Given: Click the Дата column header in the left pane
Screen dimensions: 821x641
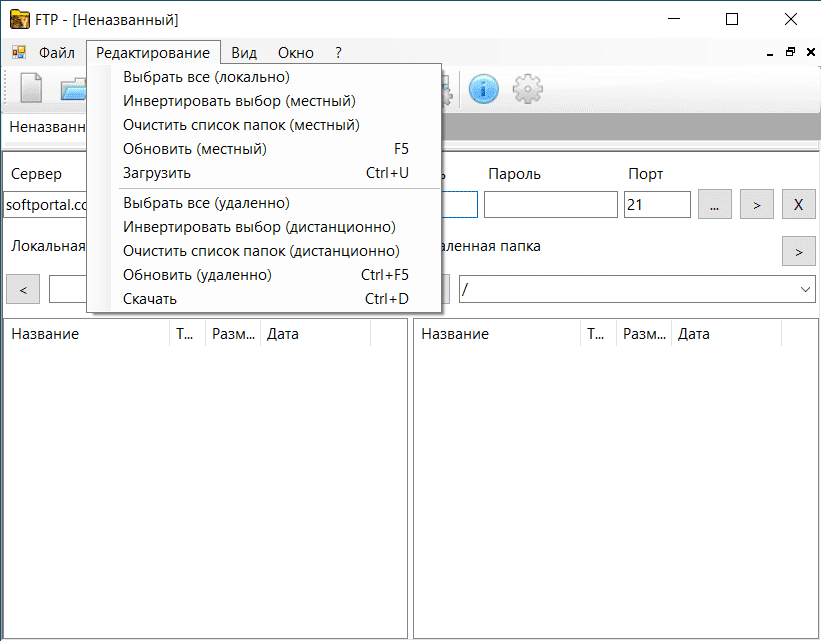Looking at the screenshot, I should [315, 334].
